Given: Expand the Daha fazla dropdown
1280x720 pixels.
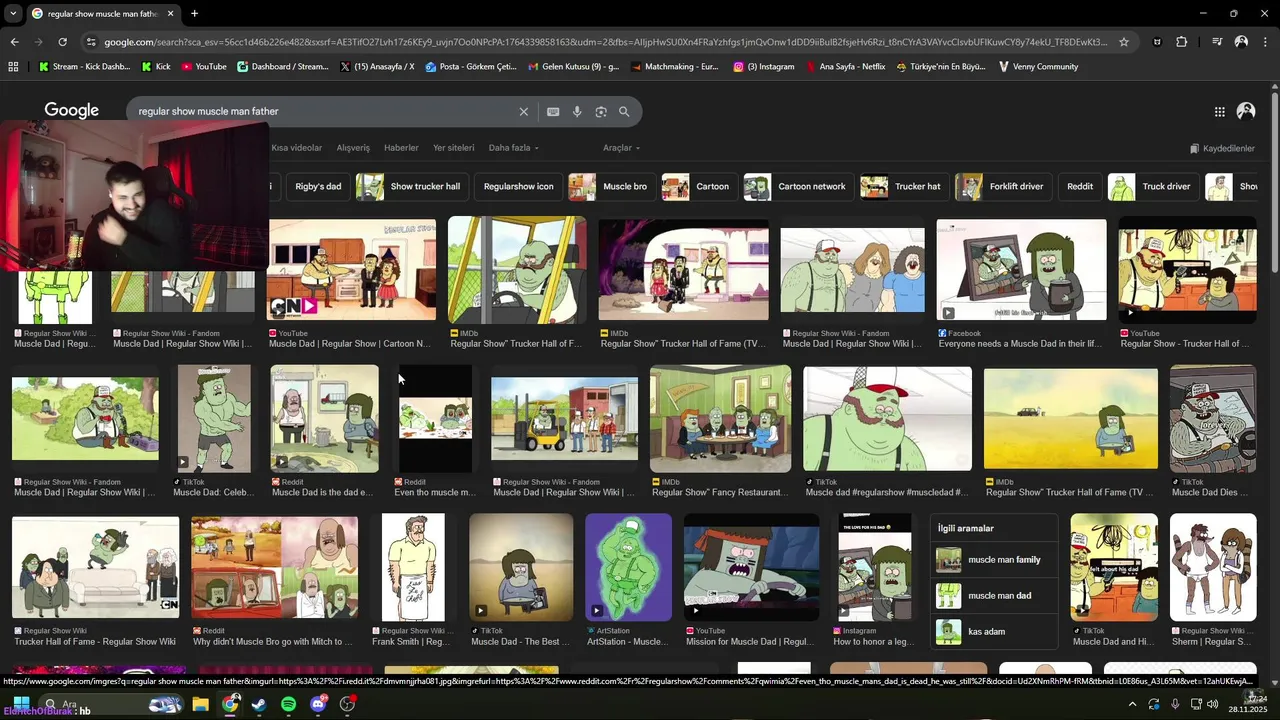Looking at the screenshot, I should click(x=513, y=148).
